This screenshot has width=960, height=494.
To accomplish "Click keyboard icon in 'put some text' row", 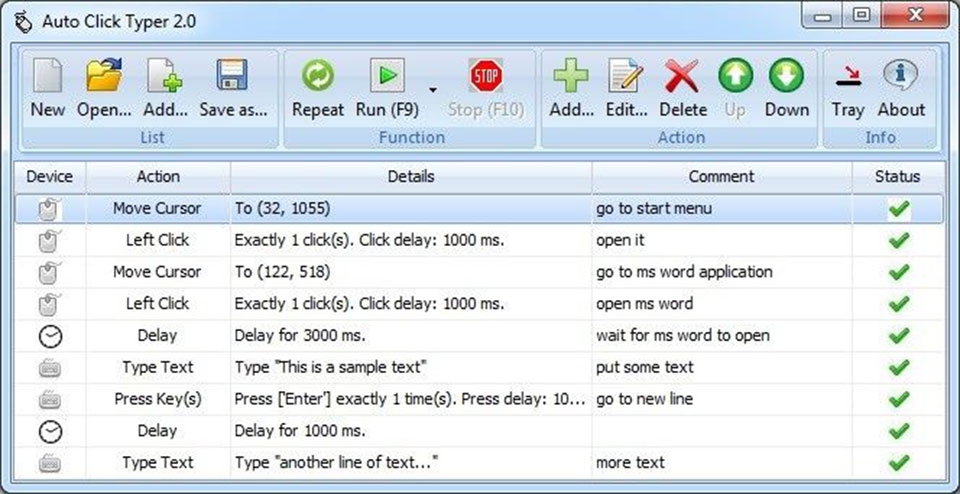I will click(x=50, y=368).
